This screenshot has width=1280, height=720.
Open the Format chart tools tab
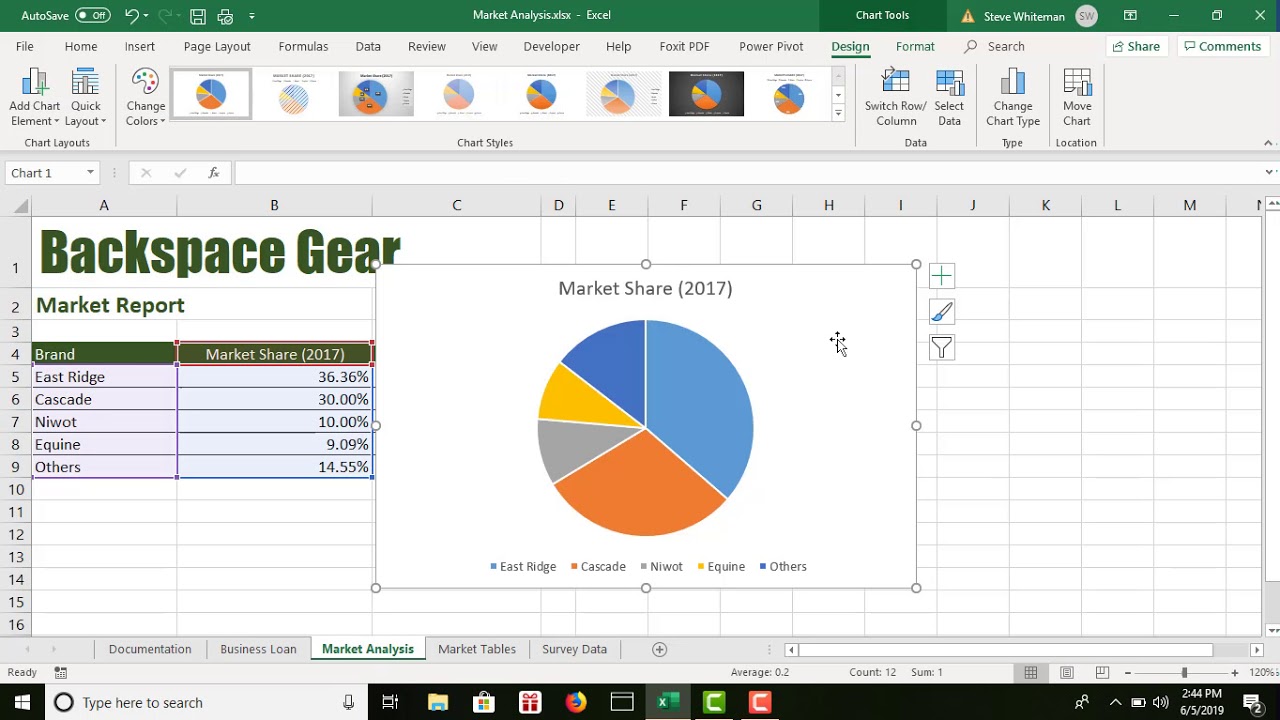click(915, 46)
